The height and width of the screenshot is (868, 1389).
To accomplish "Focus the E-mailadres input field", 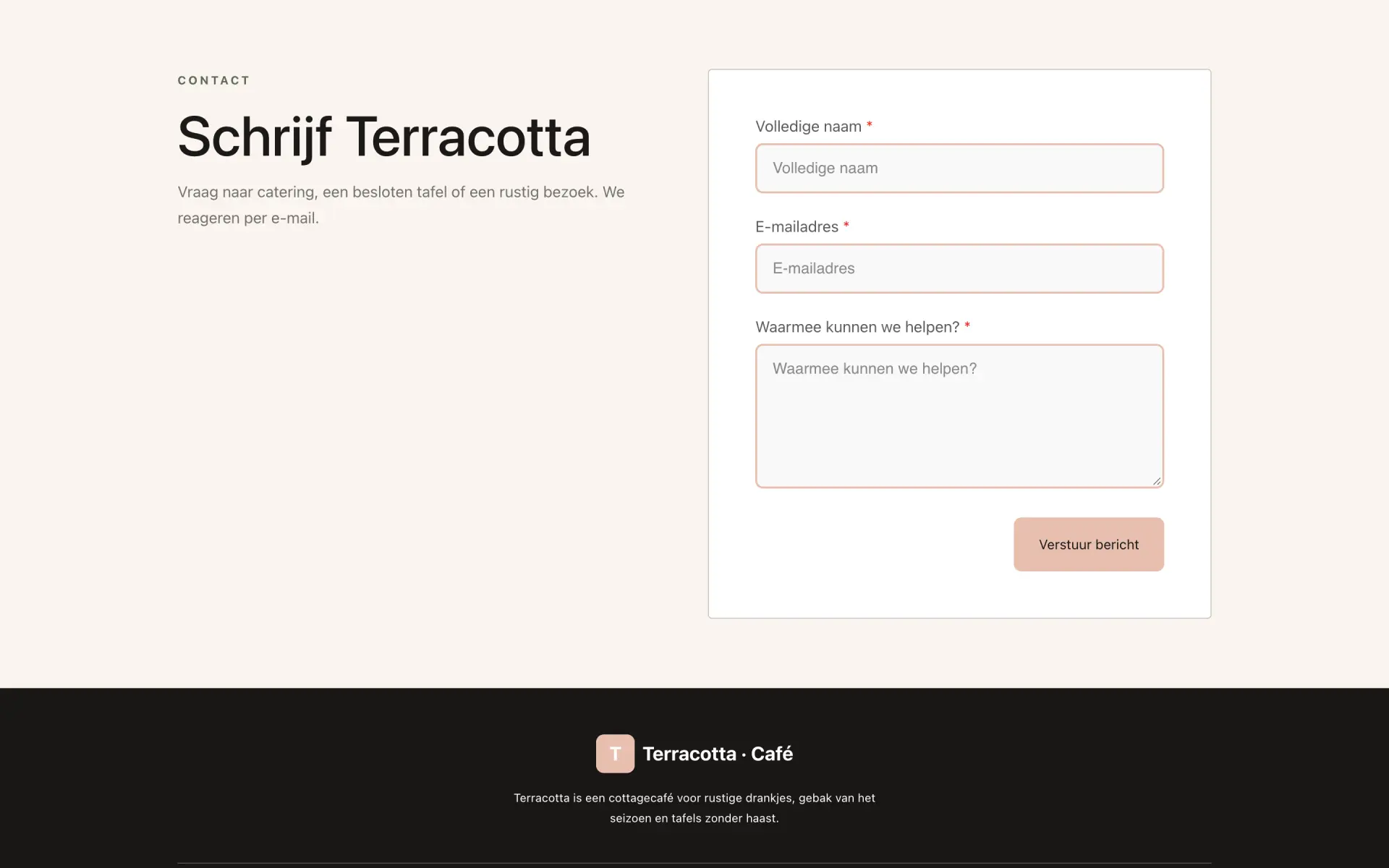I will [959, 268].
